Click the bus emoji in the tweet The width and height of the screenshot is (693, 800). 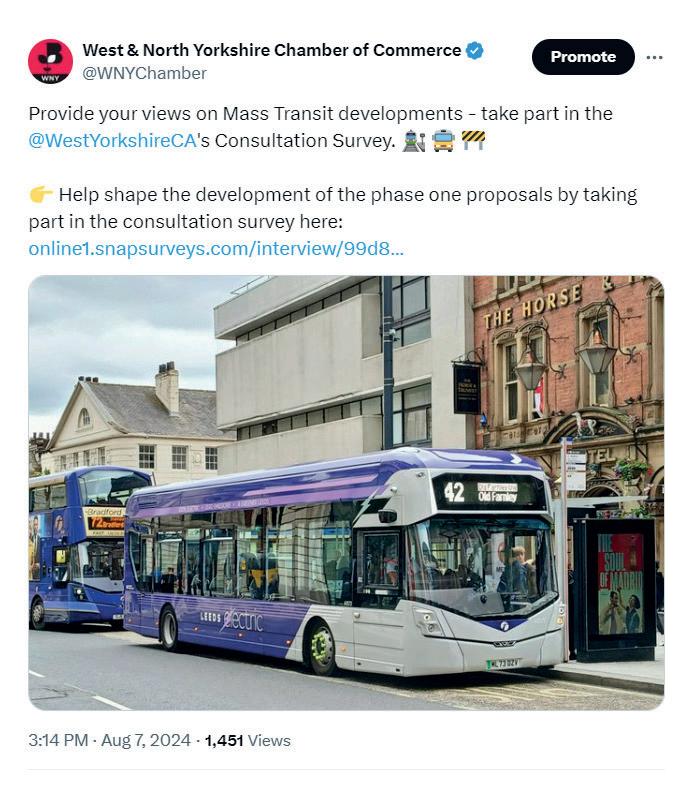443,141
